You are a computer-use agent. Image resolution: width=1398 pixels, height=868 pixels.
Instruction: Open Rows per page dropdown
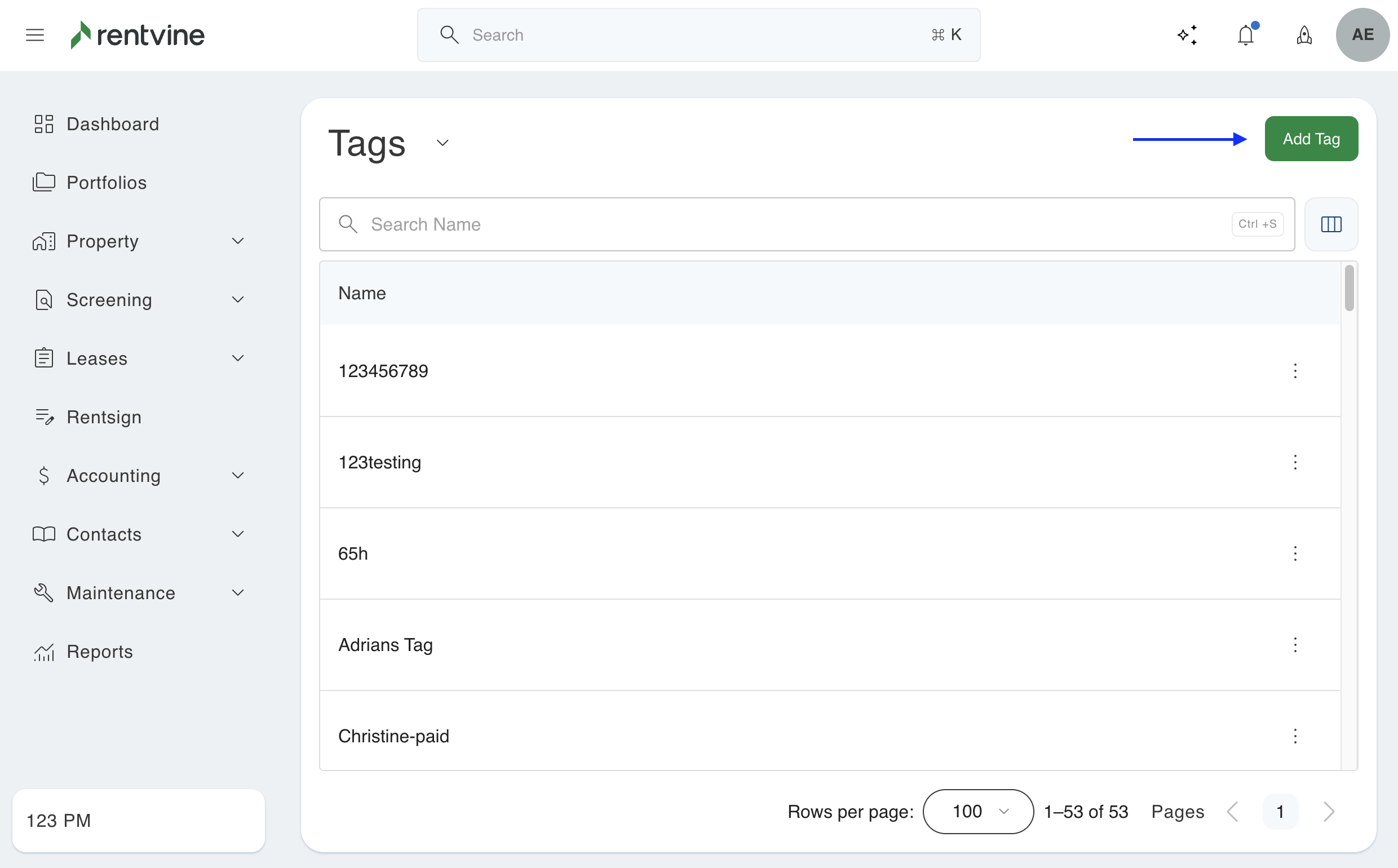pyautogui.click(x=977, y=811)
